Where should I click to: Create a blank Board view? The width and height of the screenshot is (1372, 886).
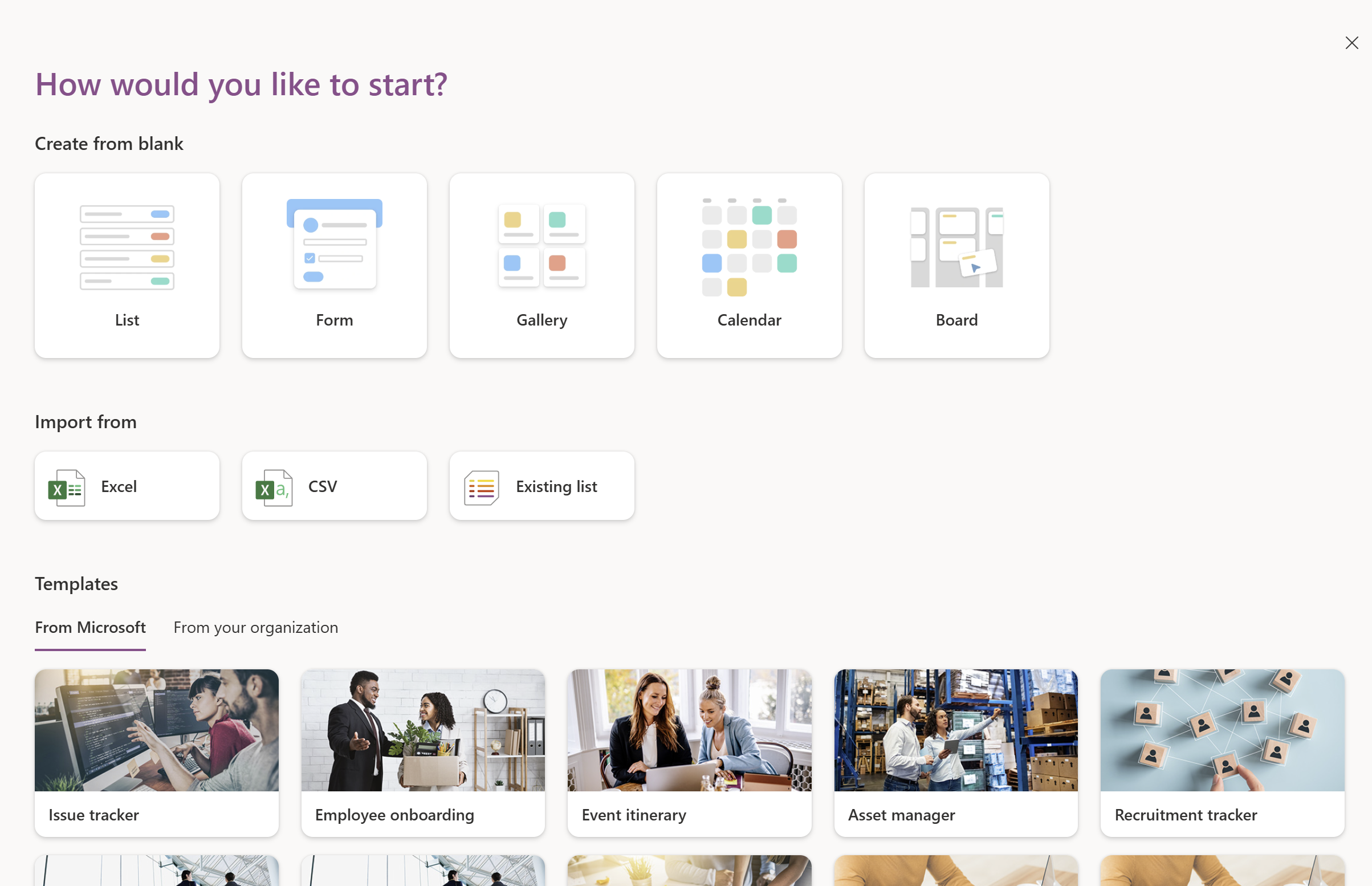(x=956, y=265)
